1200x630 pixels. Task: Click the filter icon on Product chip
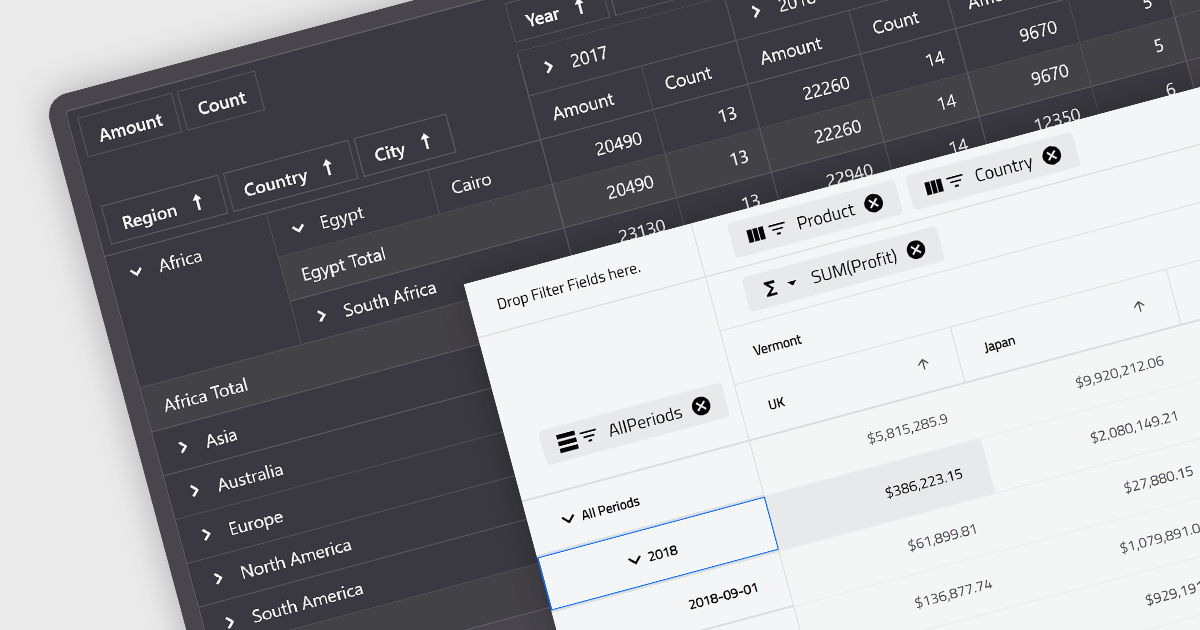pyautogui.click(x=777, y=229)
